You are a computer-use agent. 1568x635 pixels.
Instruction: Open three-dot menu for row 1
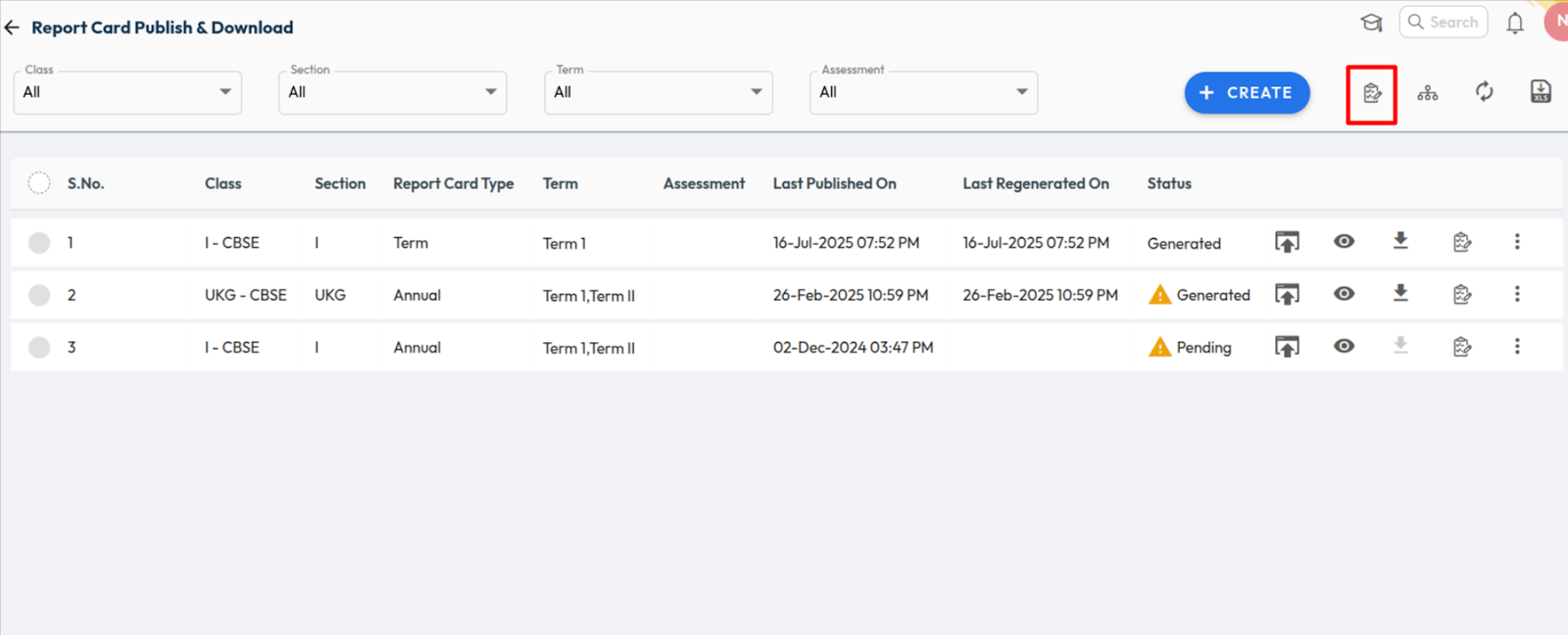[1516, 241]
